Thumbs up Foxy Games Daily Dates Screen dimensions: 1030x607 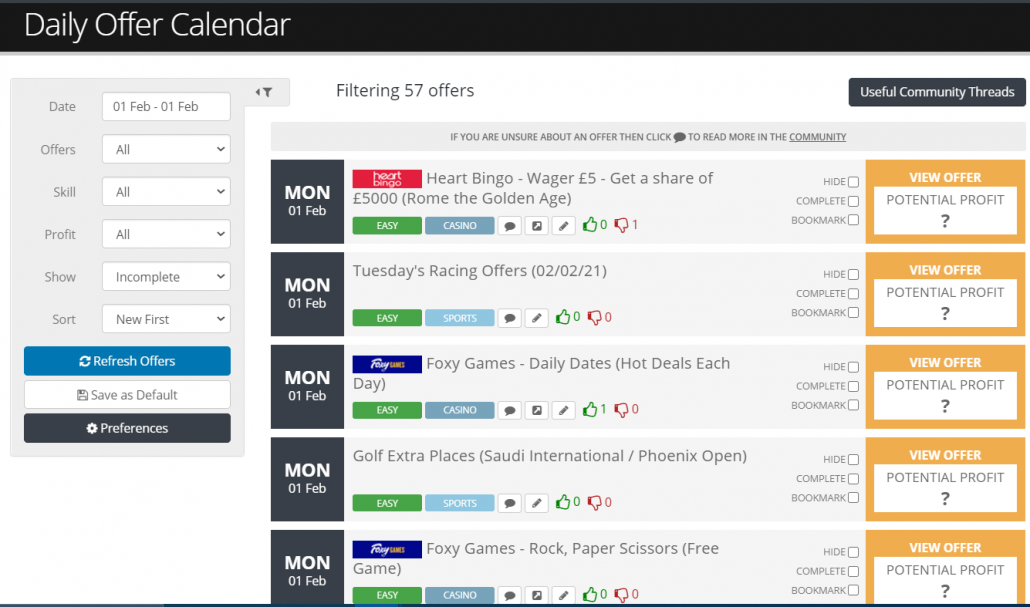pyautogui.click(x=590, y=409)
